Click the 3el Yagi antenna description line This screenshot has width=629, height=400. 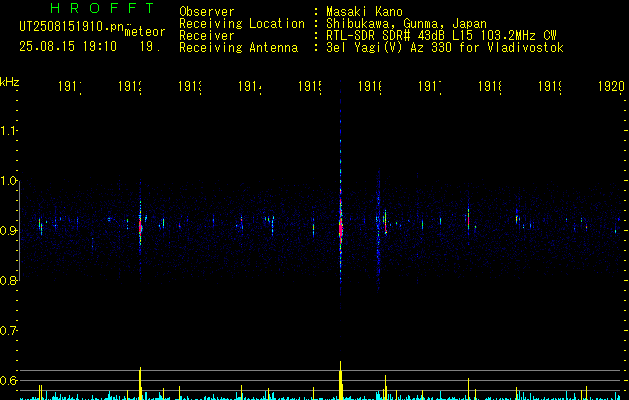click(x=445, y=48)
